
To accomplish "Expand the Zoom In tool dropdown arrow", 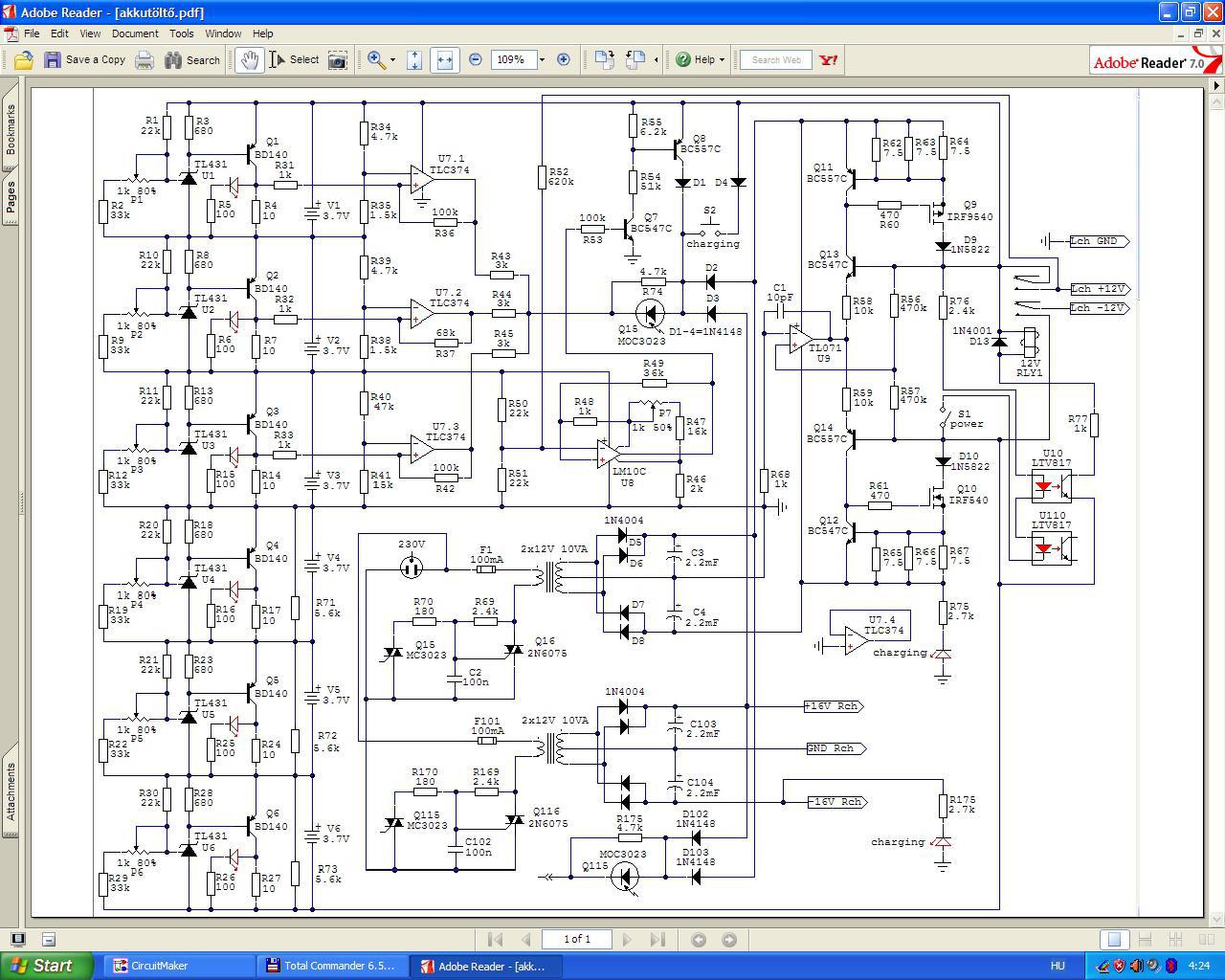I will (392, 59).
